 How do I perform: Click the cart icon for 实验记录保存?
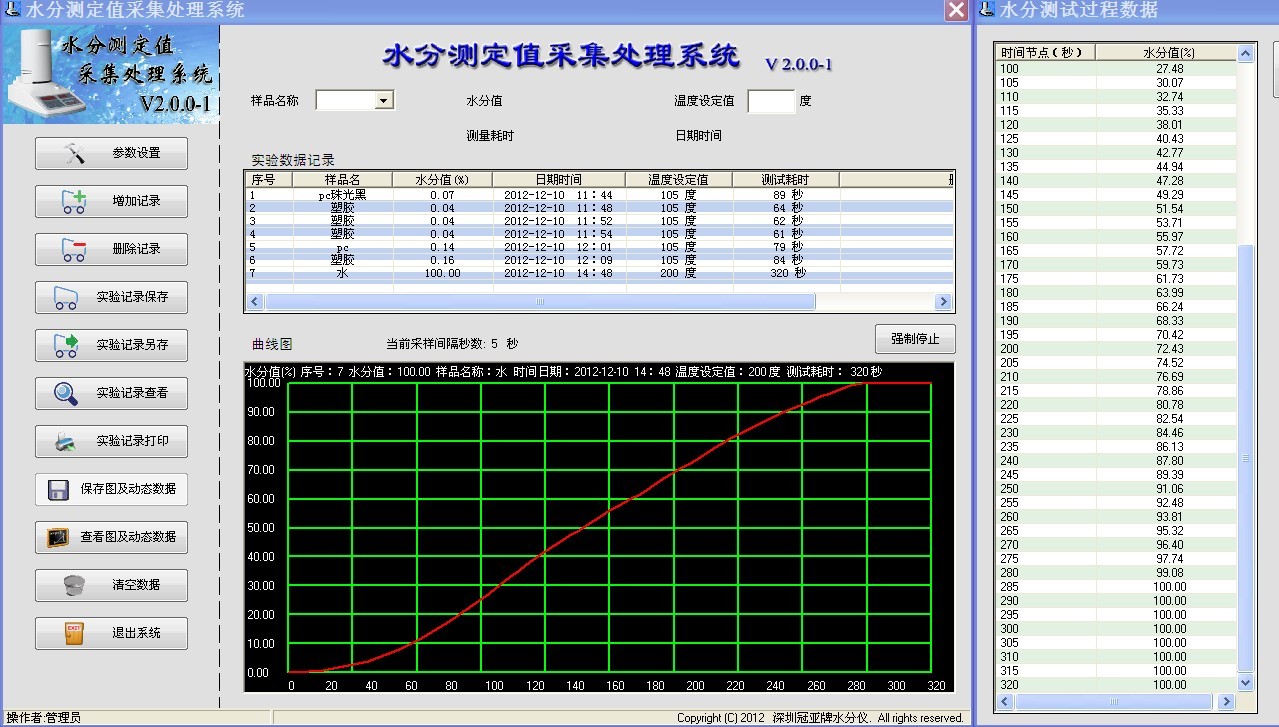[x=65, y=297]
